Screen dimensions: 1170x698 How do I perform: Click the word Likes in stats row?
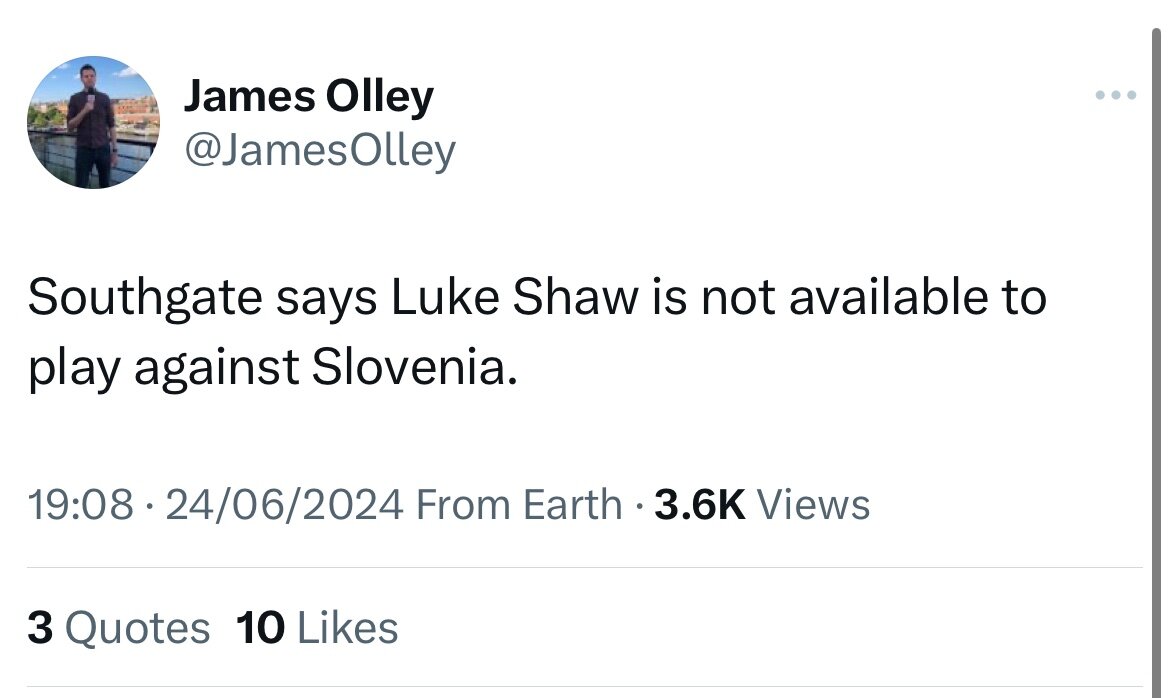coord(348,628)
